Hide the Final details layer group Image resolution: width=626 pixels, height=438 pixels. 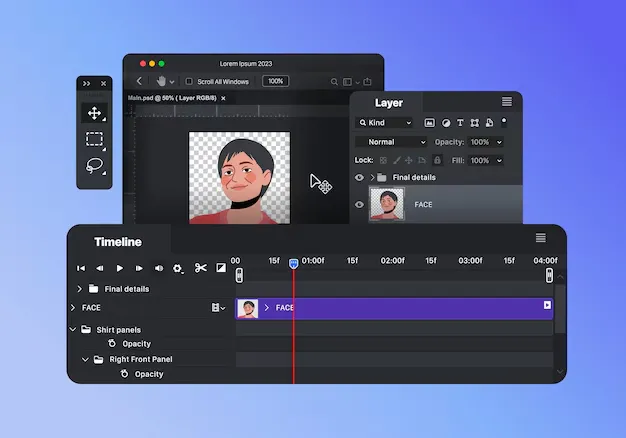point(360,178)
